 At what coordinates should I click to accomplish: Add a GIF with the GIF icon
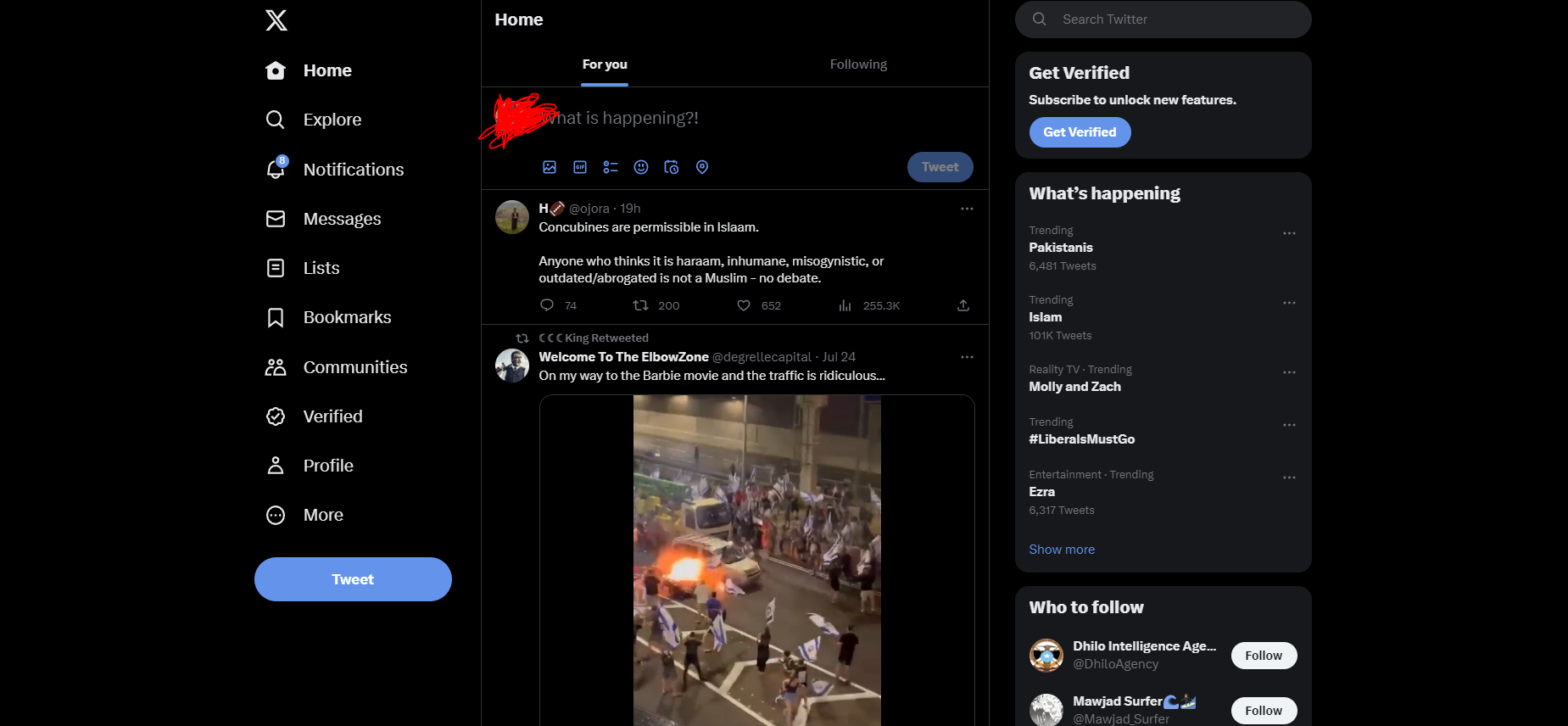[580, 167]
